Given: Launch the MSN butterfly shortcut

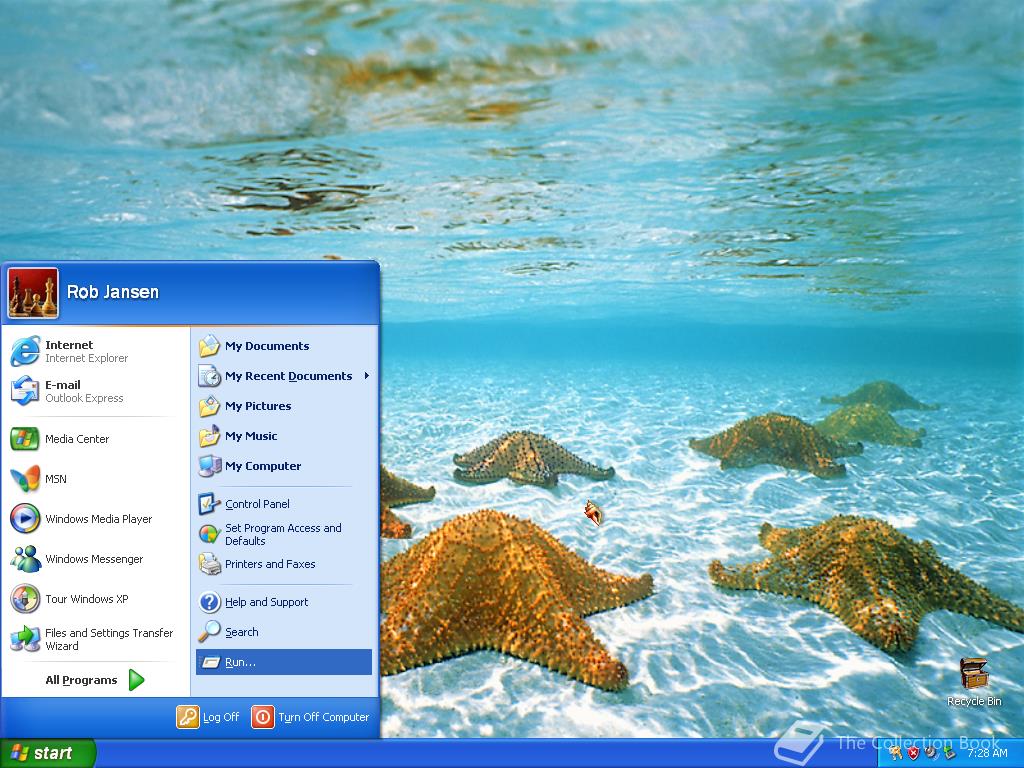Looking at the screenshot, I should click(95, 479).
